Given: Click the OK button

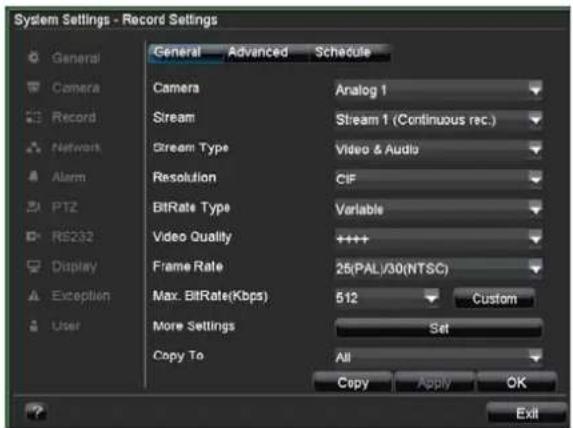Looking at the screenshot, I should pyautogui.click(x=517, y=383).
